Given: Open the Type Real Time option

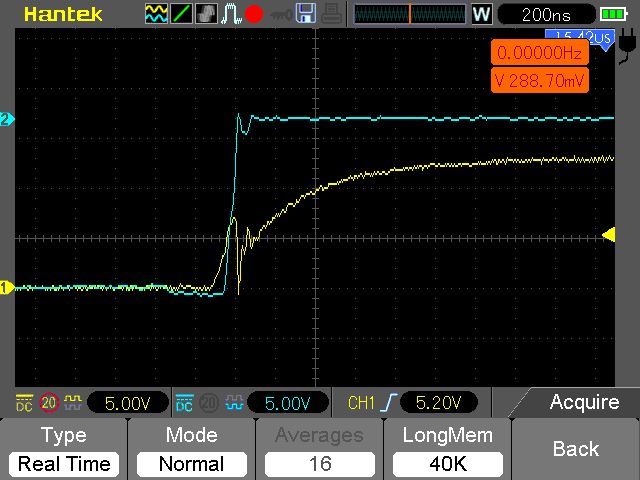Looking at the screenshot, I should click(64, 449).
